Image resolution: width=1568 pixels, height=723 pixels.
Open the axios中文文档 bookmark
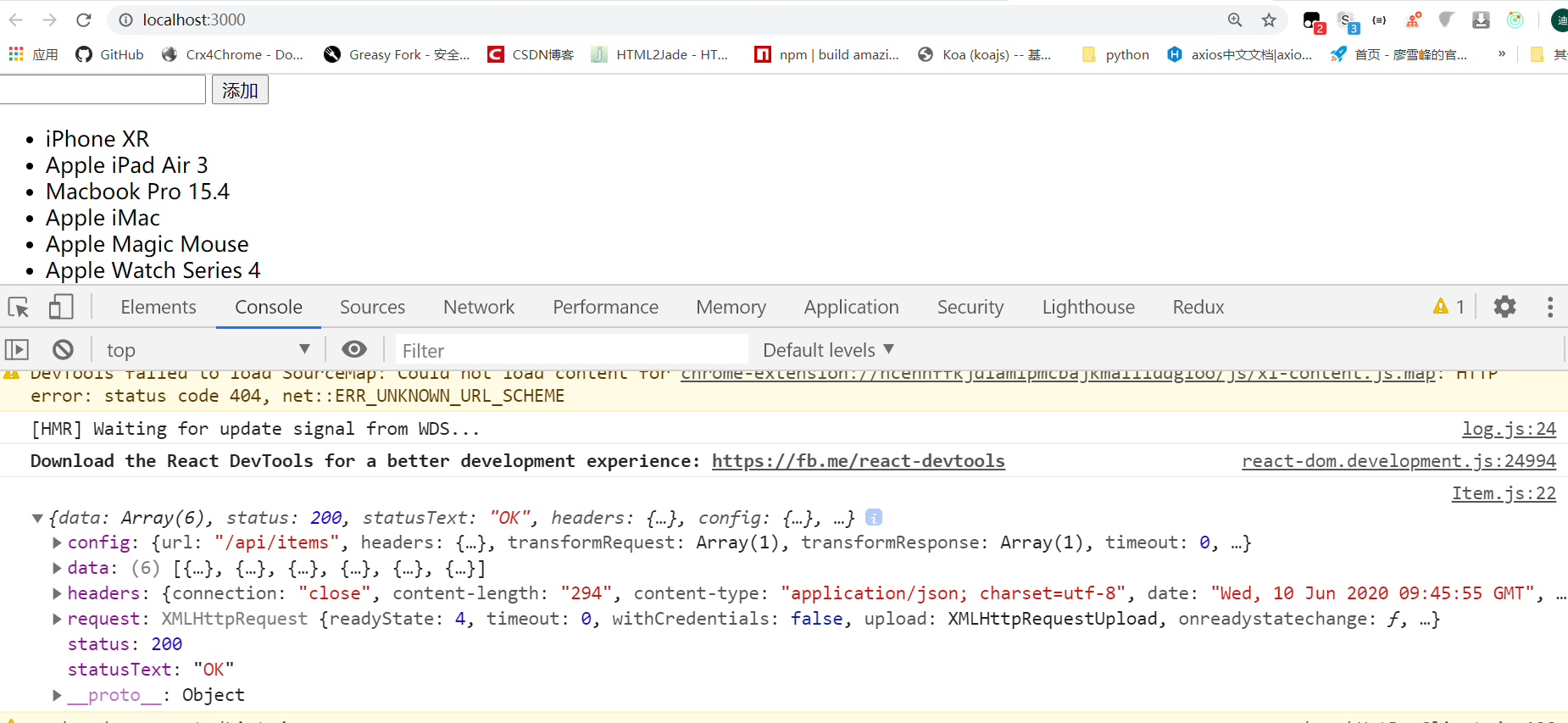(1239, 54)
